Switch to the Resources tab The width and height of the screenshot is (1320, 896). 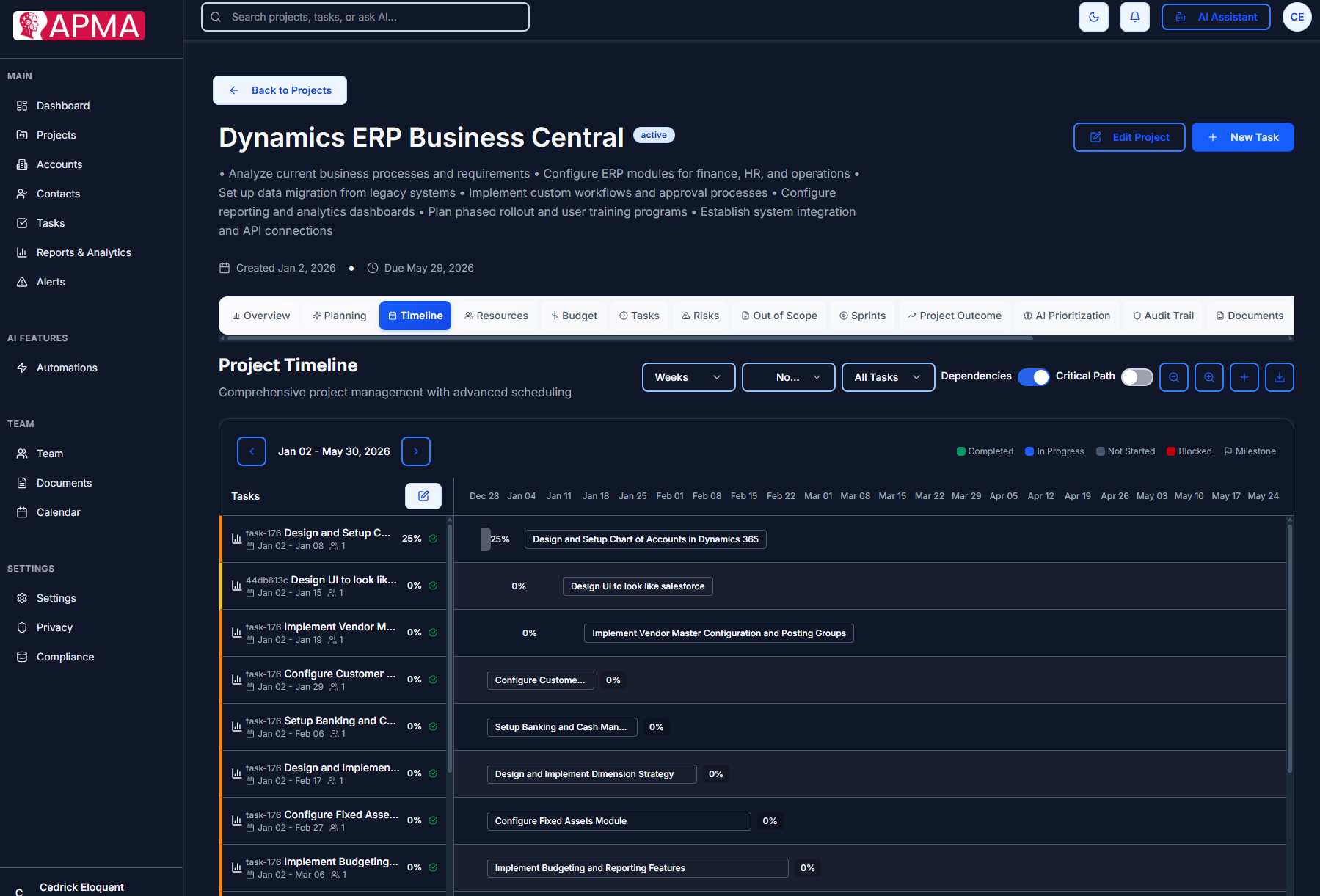tap(496, 316)
